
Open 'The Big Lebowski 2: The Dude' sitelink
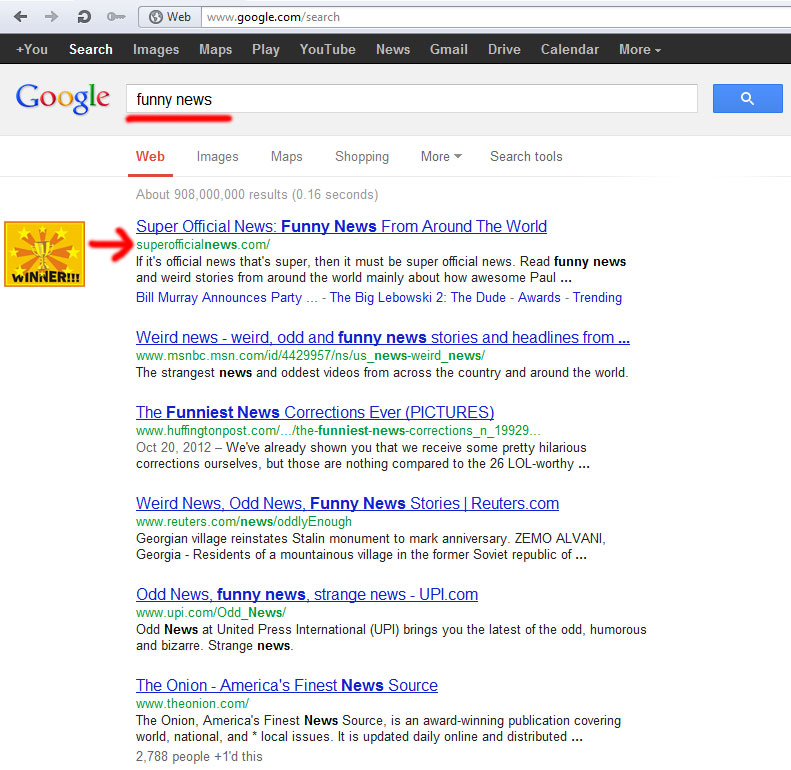tap(418, 298)
